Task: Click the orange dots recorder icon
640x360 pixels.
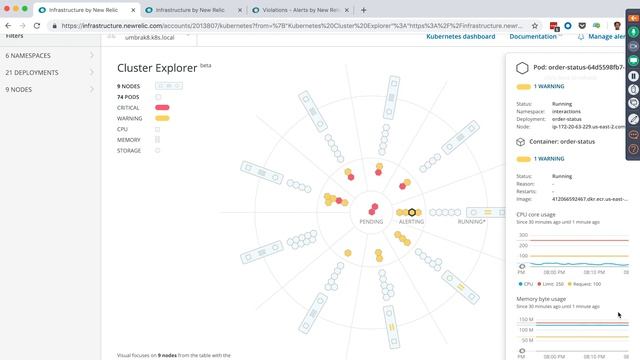Action: [633, 134]
